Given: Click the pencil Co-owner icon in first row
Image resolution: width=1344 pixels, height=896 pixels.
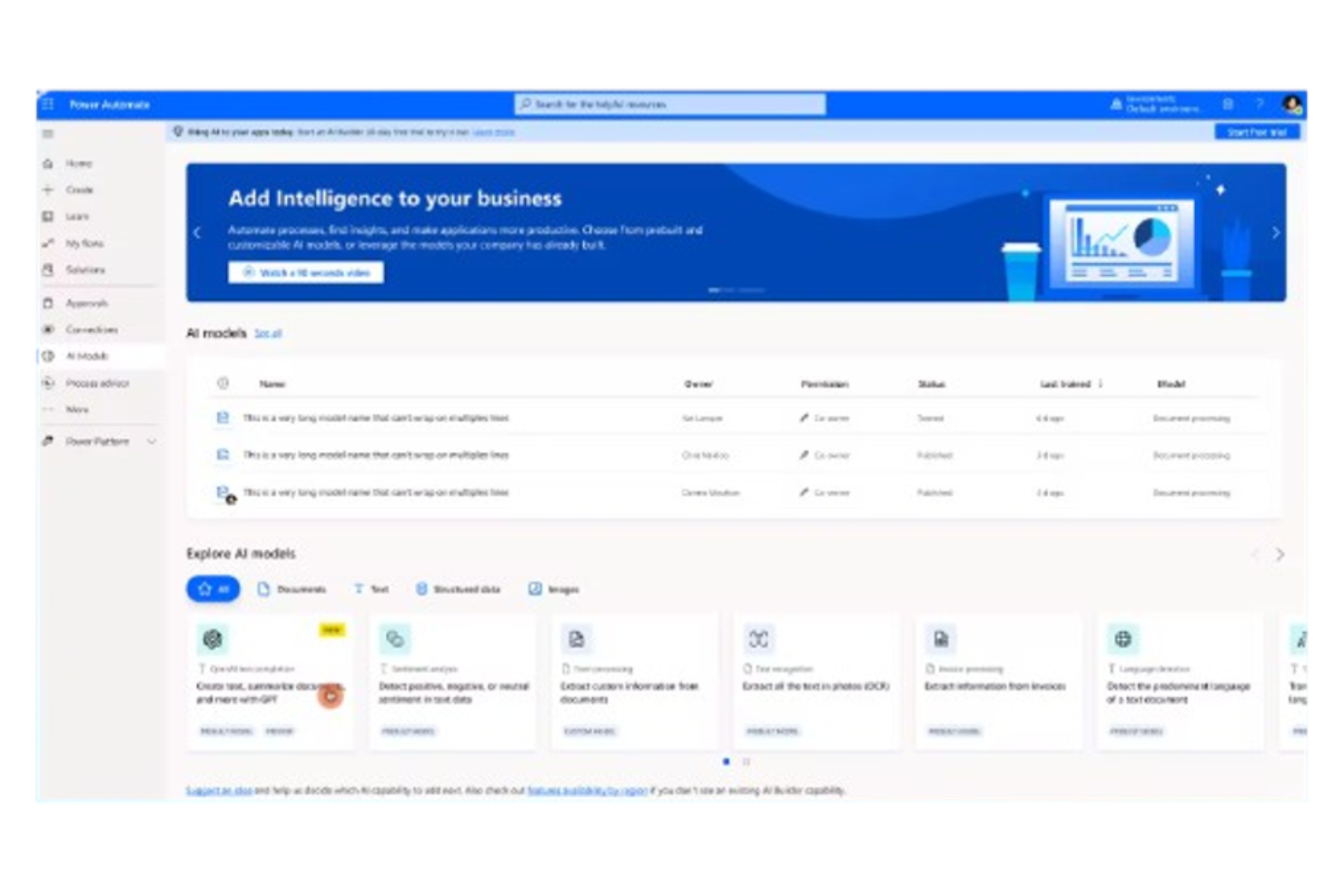Looking at the screenshot, I should pos(804,418).
